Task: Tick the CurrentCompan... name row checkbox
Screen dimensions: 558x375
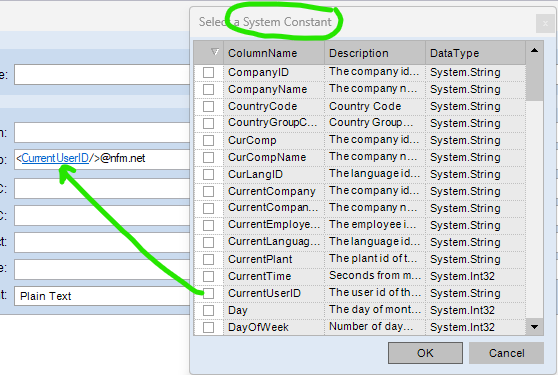Action: pos(209,208)
